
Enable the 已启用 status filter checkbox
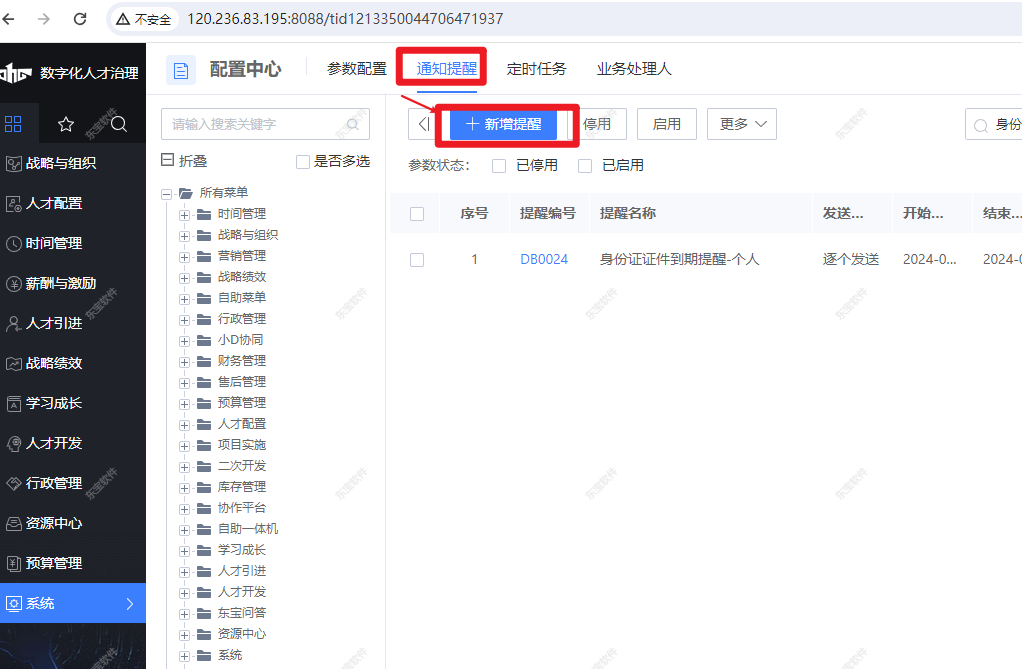point(585,165)
